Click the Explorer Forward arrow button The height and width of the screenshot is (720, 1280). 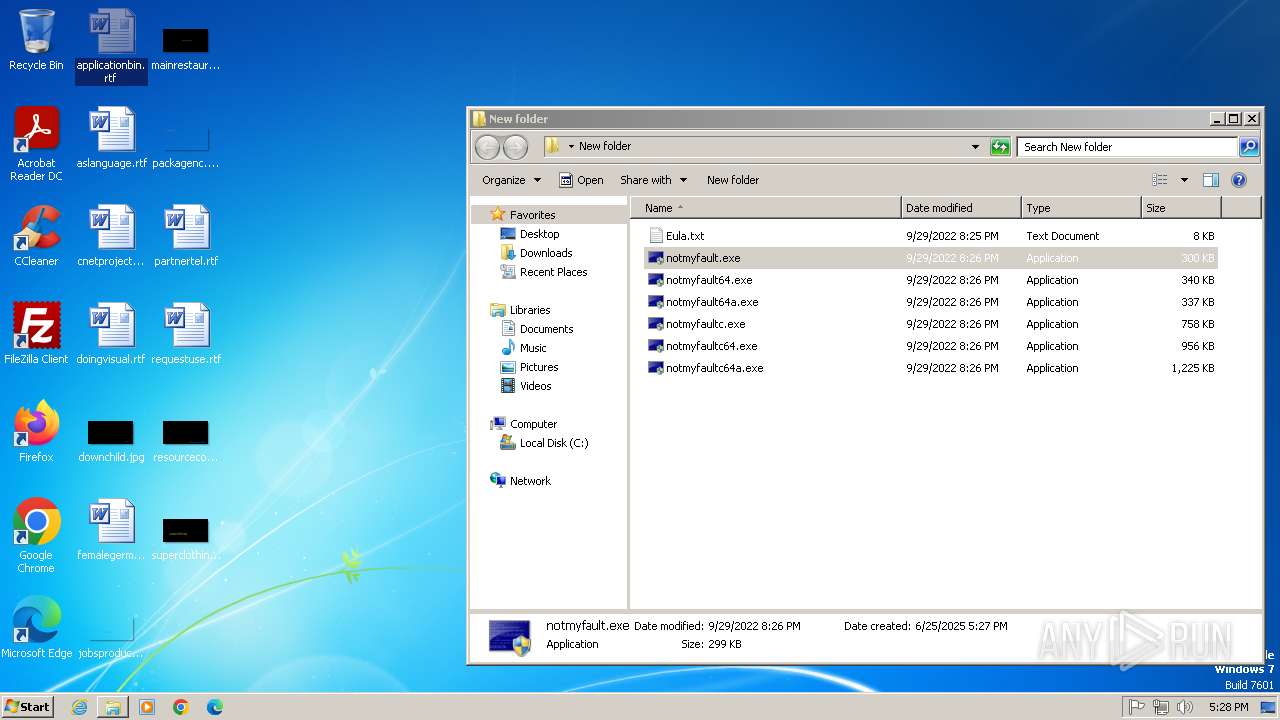point(515,147)
